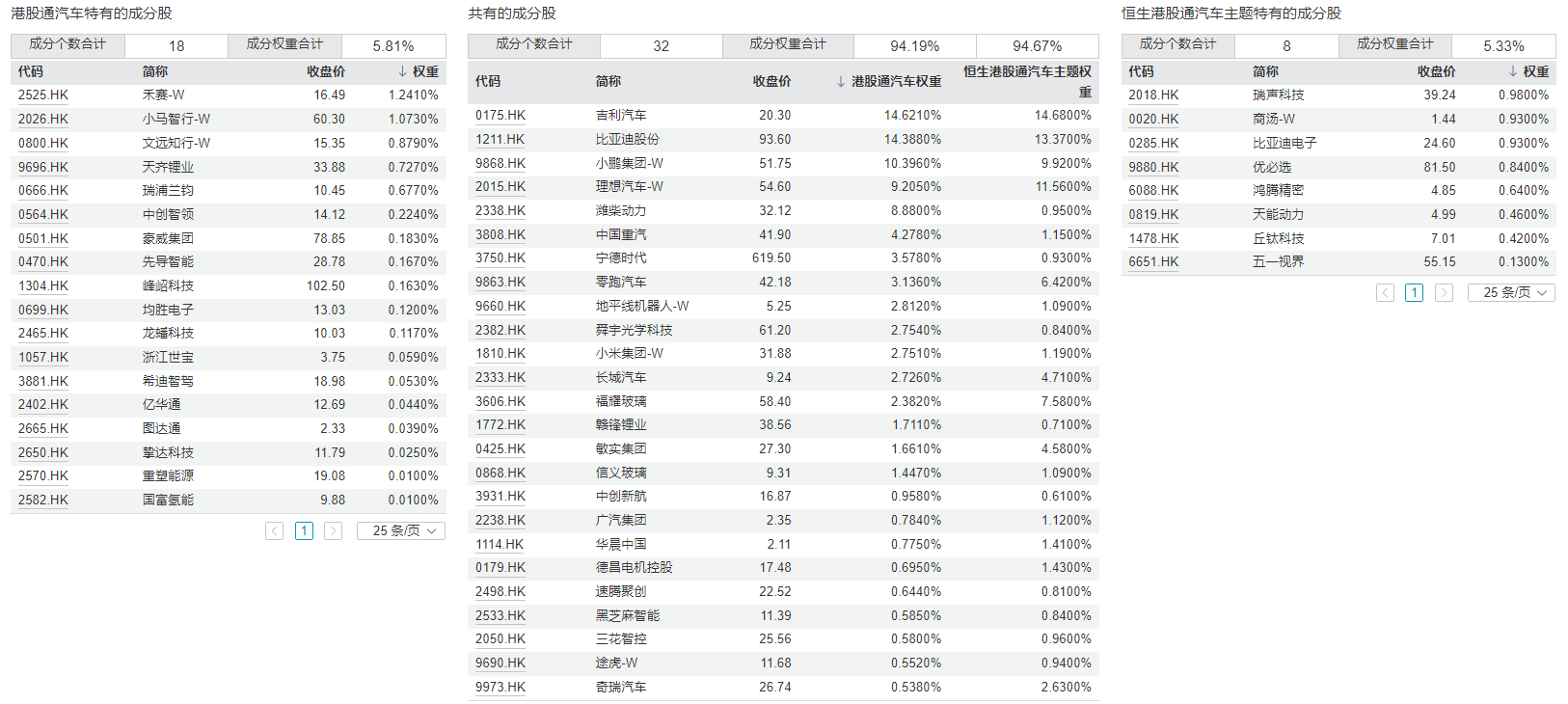Click 共有的成分股 section title
The height and width of the screenshot is (704, 1568).
[x=512, y=14]
